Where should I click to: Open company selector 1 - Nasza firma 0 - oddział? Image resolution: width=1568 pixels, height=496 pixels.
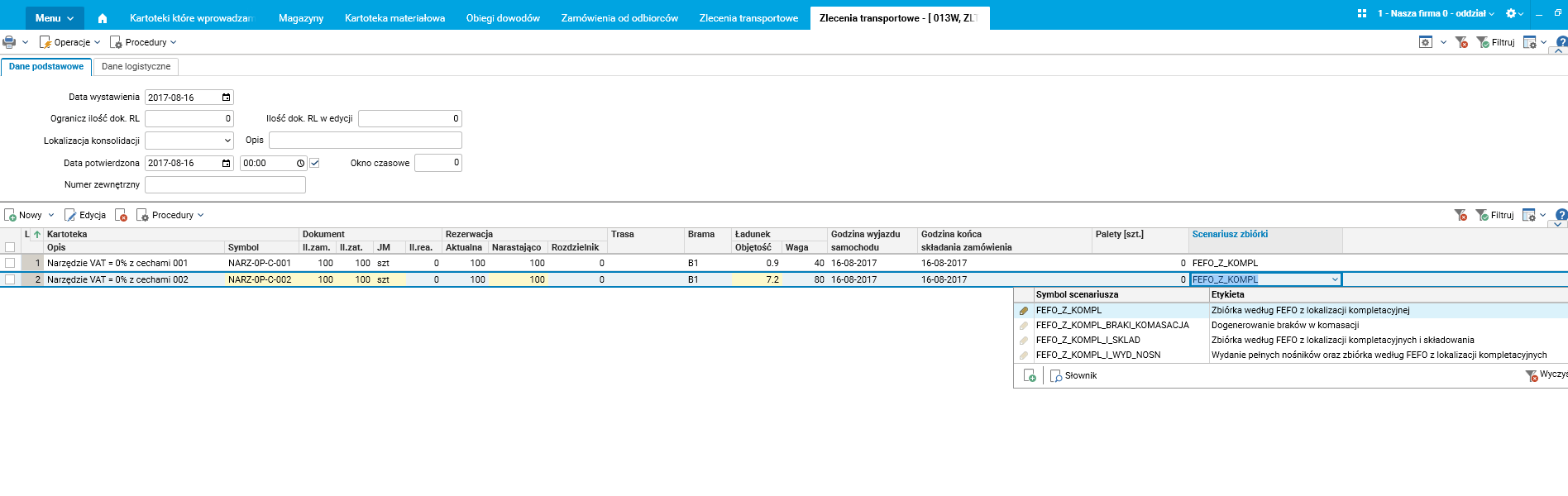click(1436, 14)
